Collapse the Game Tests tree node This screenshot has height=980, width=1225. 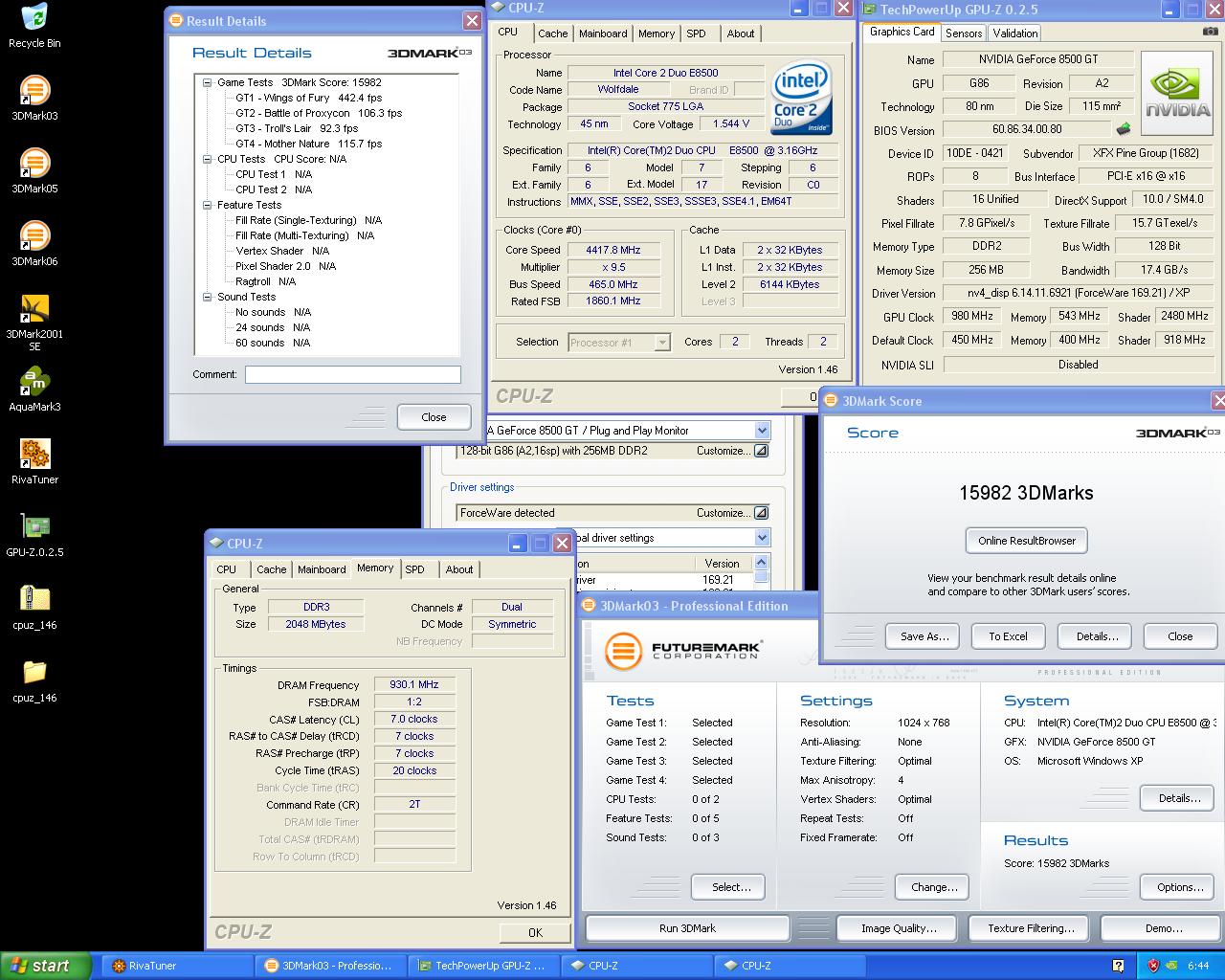[x=207, y=82]
